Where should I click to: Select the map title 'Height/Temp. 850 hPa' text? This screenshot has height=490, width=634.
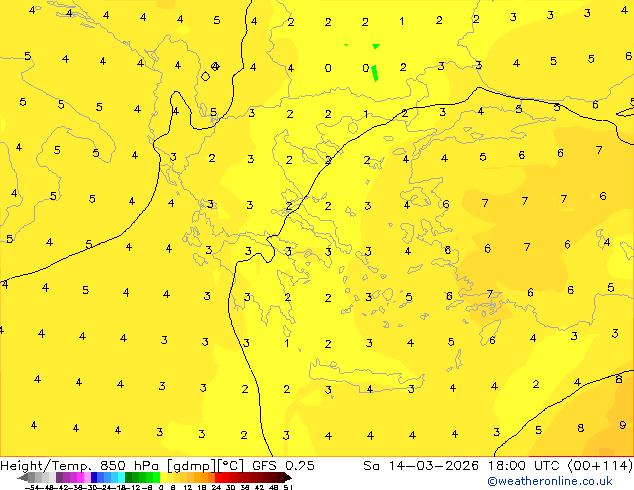coord(79,465)
